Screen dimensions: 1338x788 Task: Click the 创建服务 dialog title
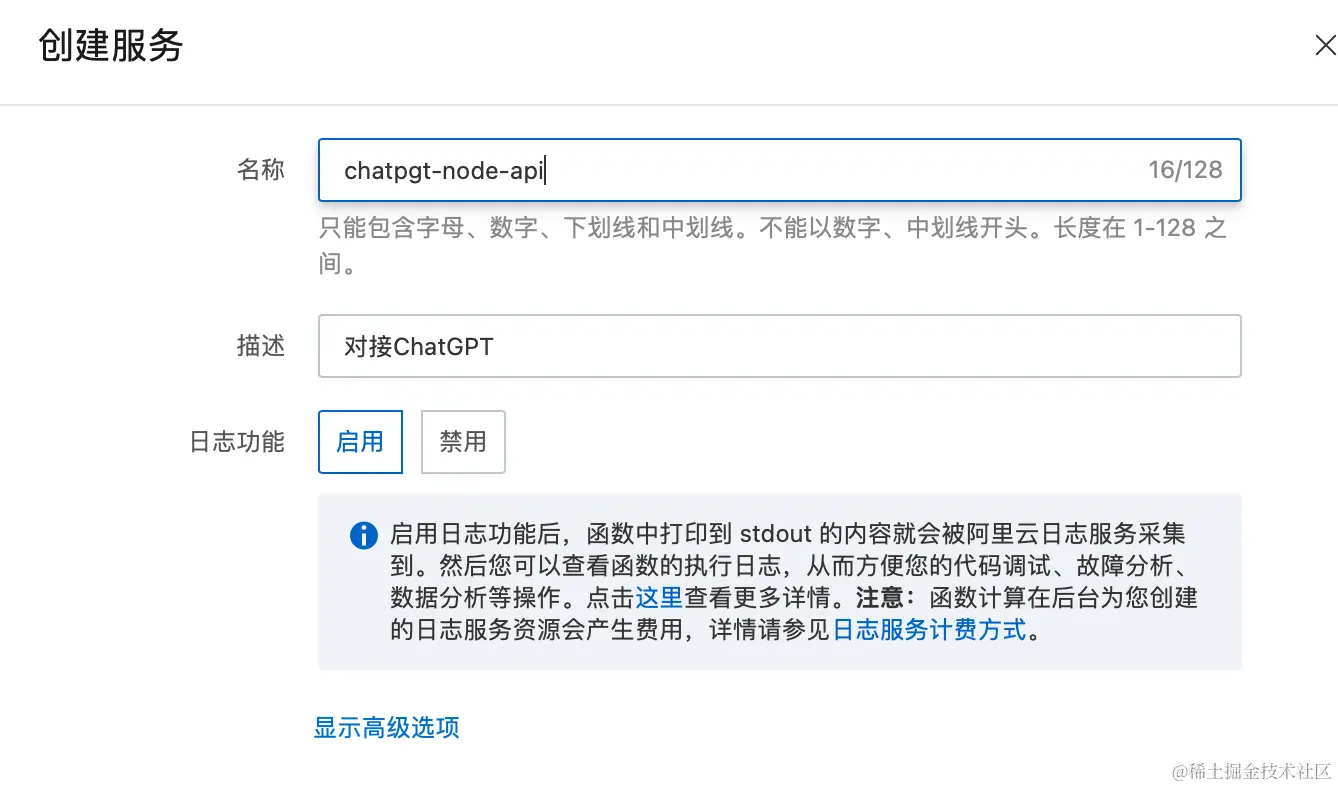click(x=107, y=46)
